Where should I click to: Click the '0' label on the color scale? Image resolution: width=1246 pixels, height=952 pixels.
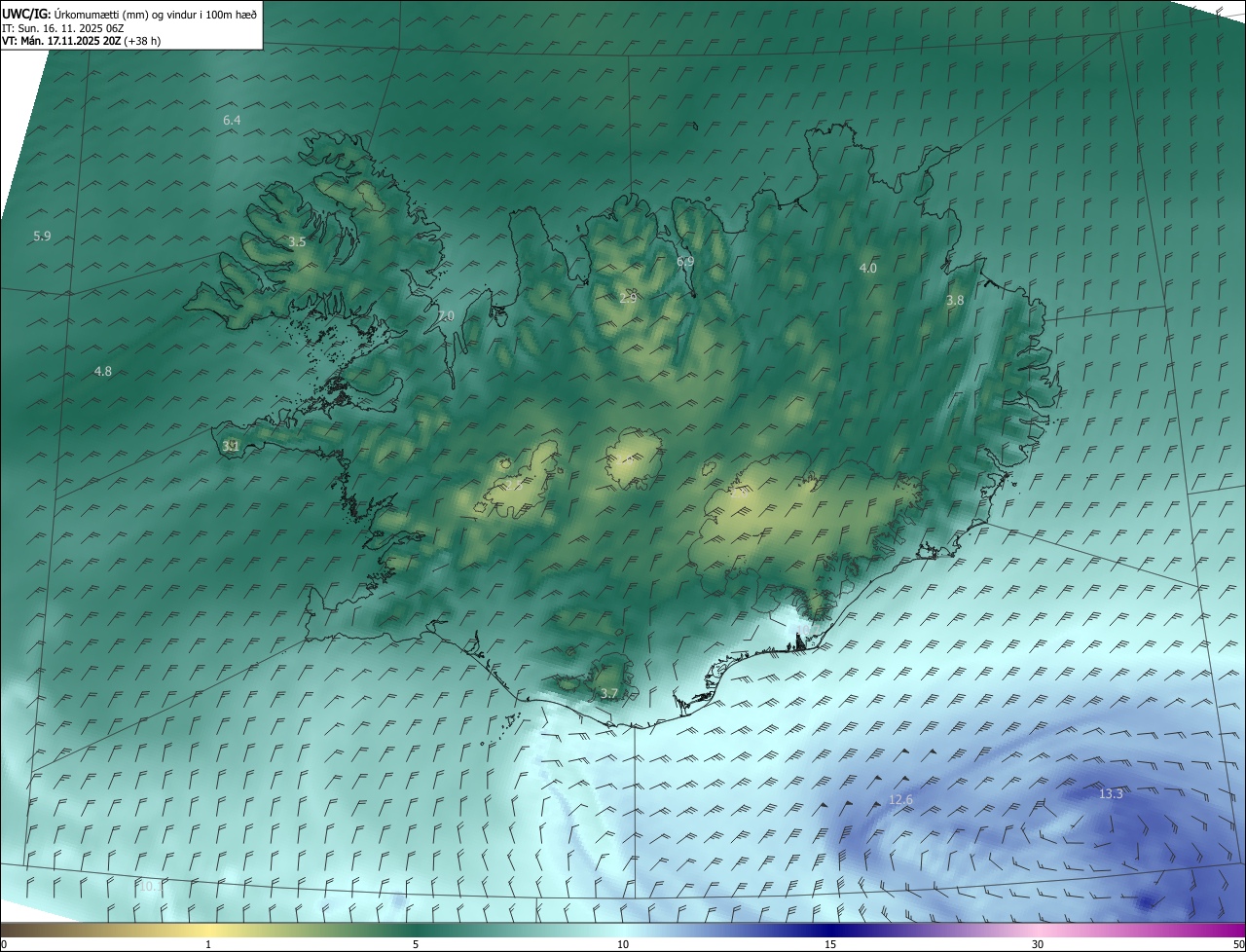[x=4, y=944]
